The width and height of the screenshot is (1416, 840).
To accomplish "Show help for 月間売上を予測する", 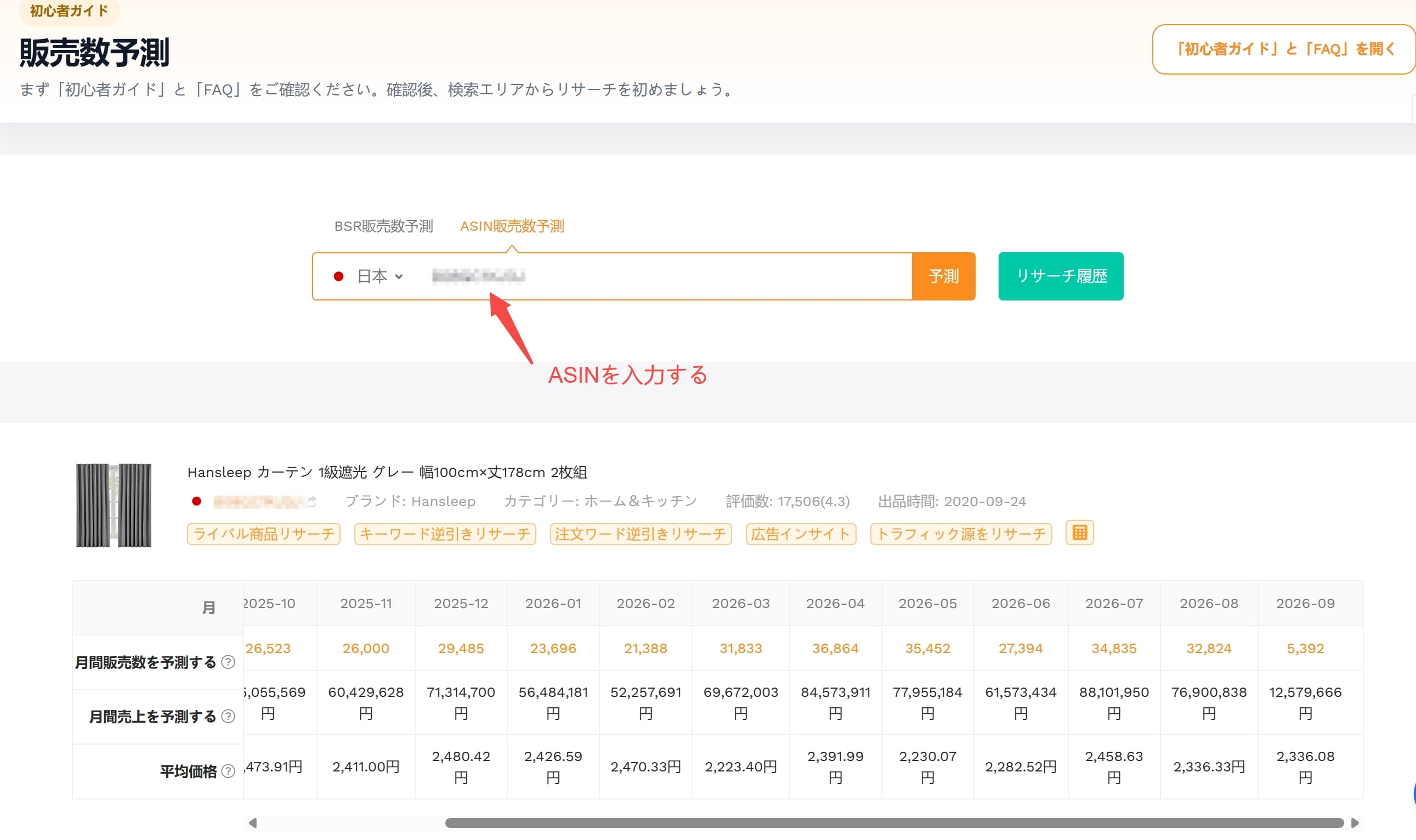I will (228, 716).
